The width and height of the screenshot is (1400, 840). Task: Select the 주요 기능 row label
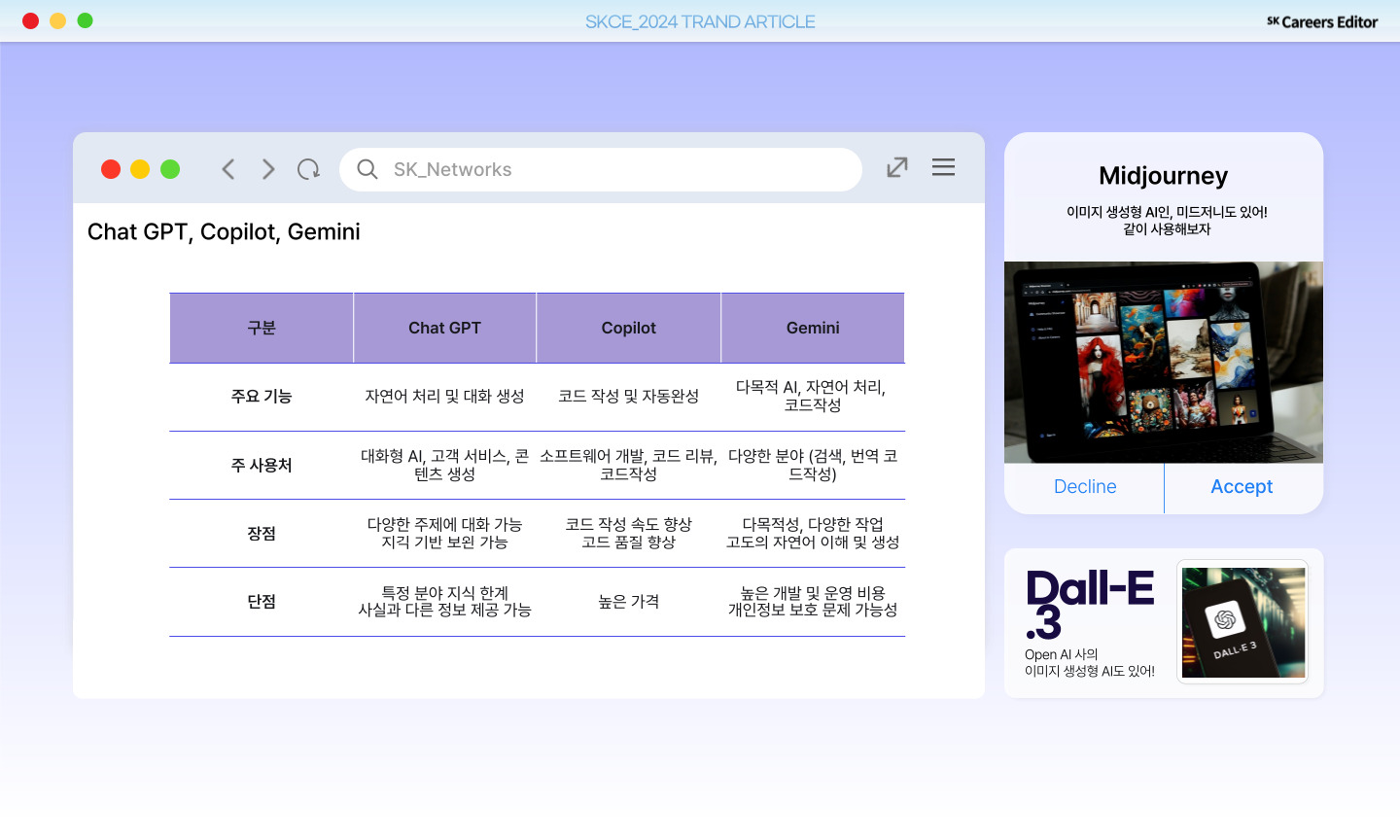coord(262,397)
